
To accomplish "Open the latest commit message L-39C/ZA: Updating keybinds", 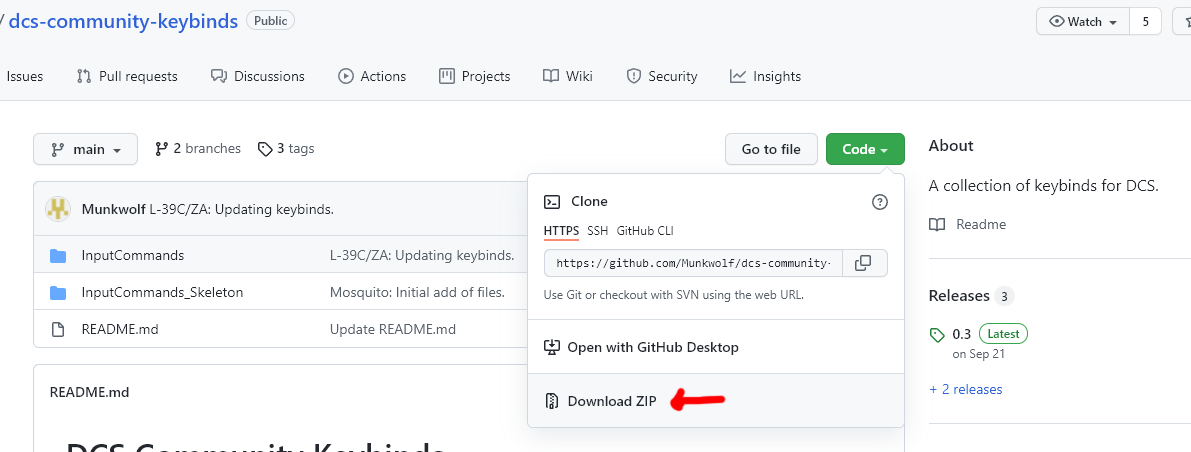I will (x=242, y=209).
